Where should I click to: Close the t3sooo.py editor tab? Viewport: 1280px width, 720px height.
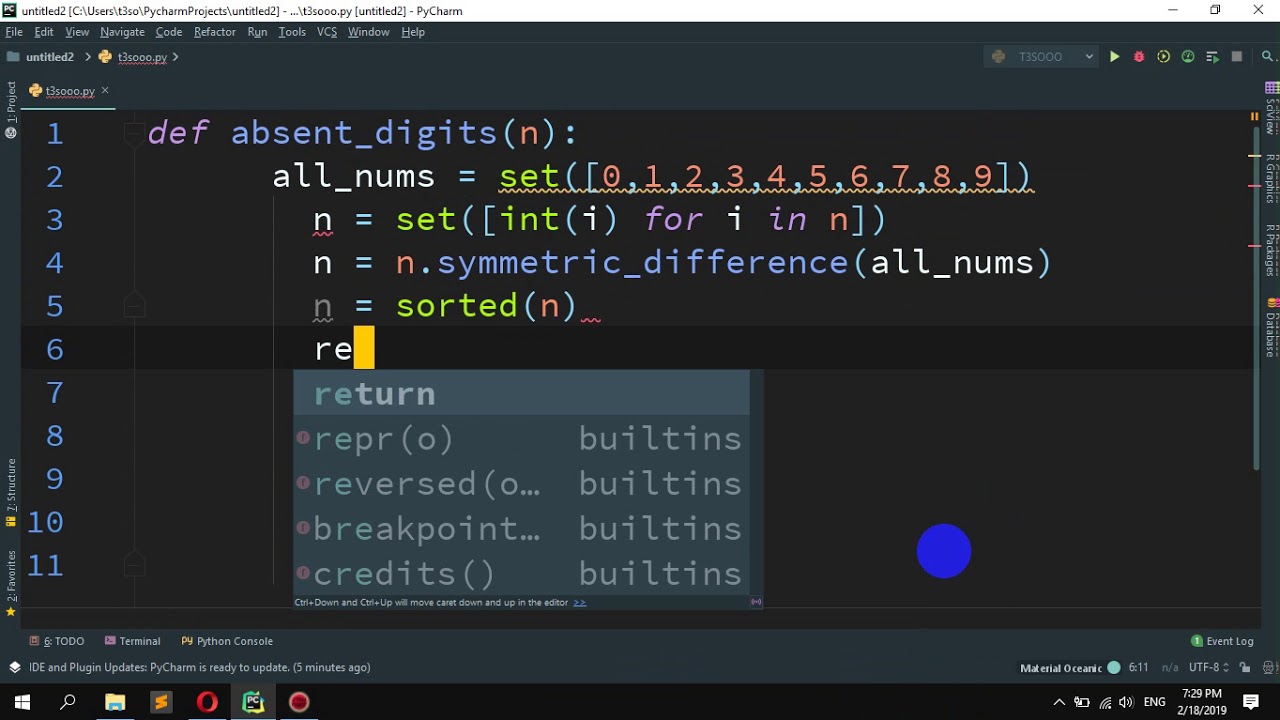(x=104, y=91)
